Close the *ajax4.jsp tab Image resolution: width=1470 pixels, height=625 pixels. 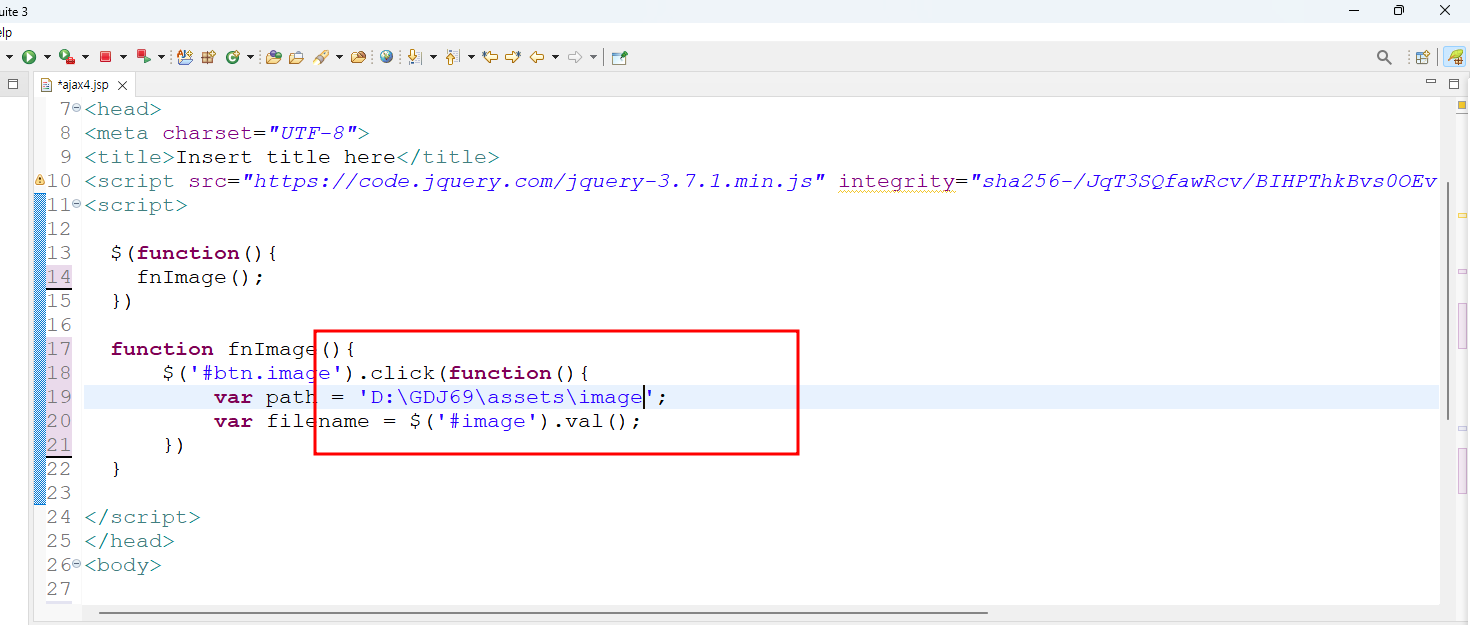pos(123,85)
